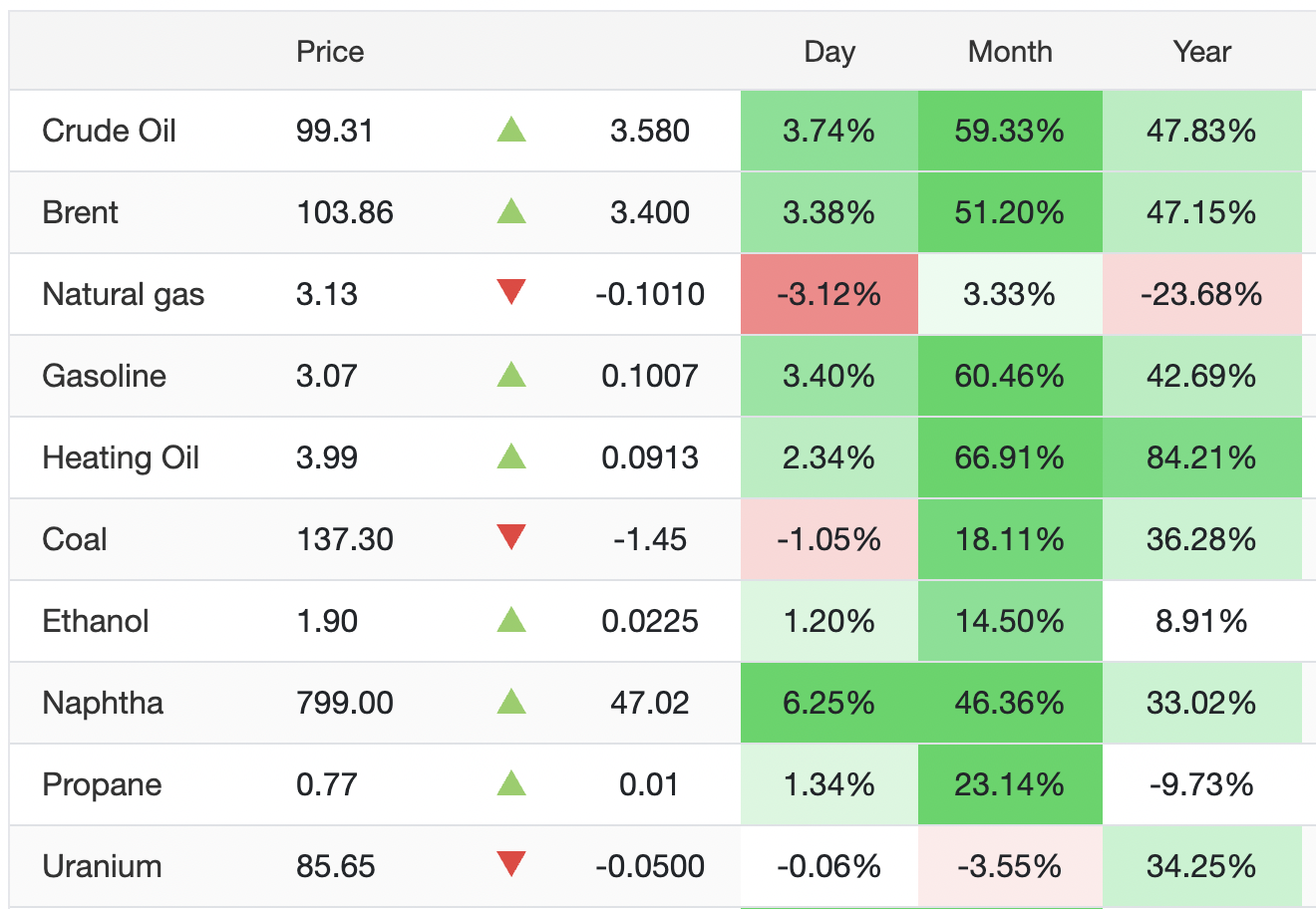This screenshot has height=909, width=1316.
Task: Click the green up arrow for Naphtha
Action: pos(511,702)
